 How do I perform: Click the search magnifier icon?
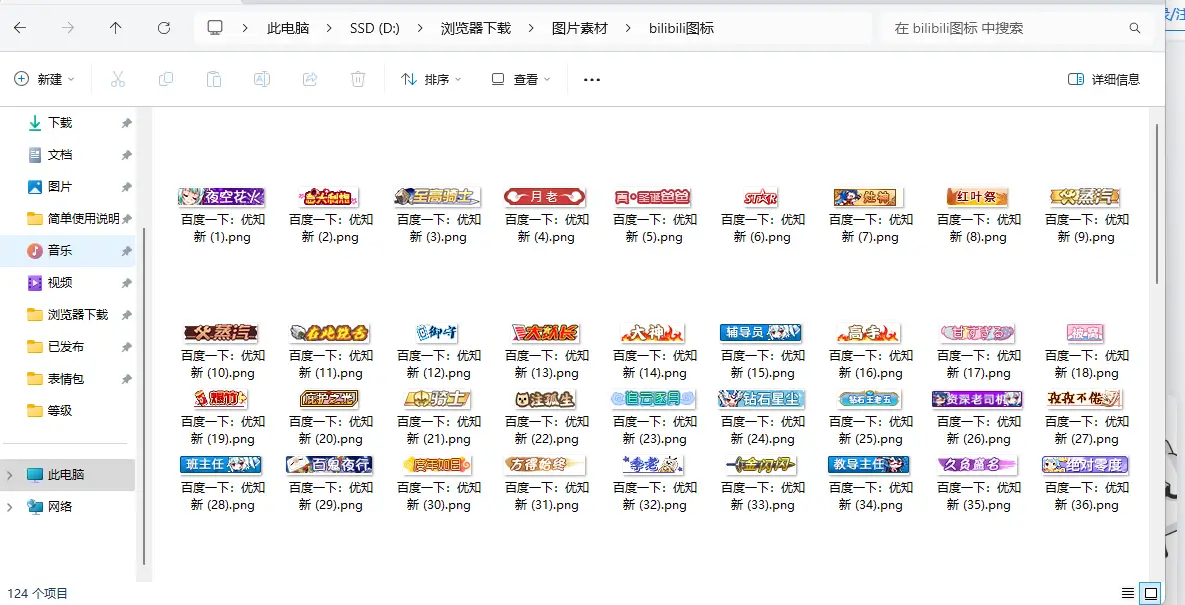pyautogui.click(x=1134, y=28)
